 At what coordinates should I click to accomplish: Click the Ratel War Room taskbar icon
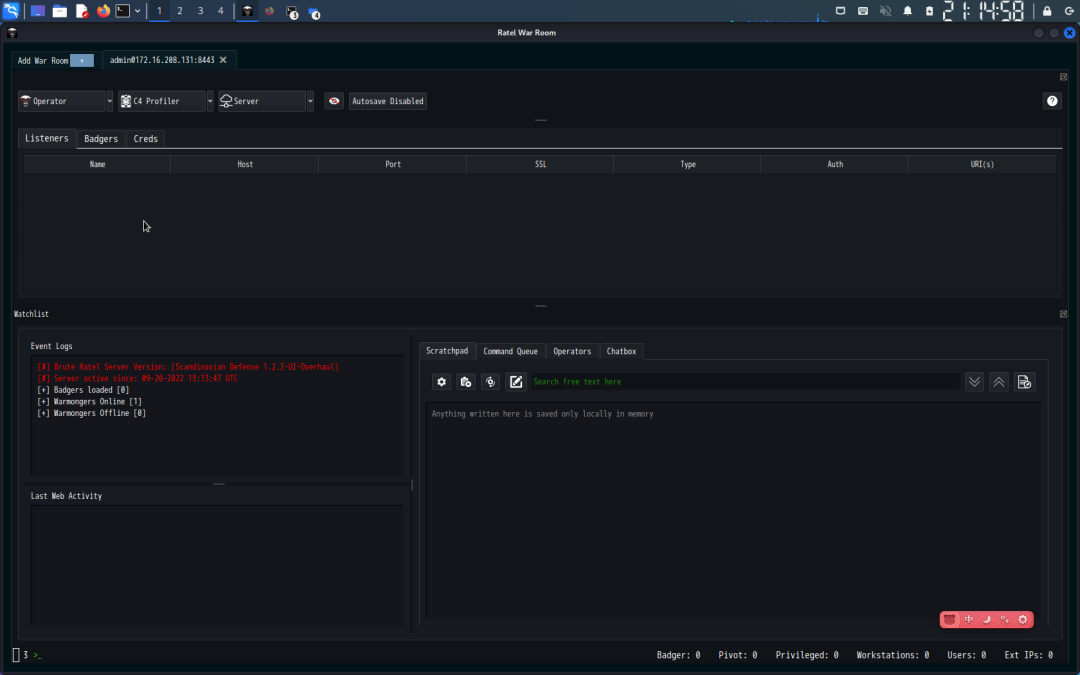click(x=247, y=11)
